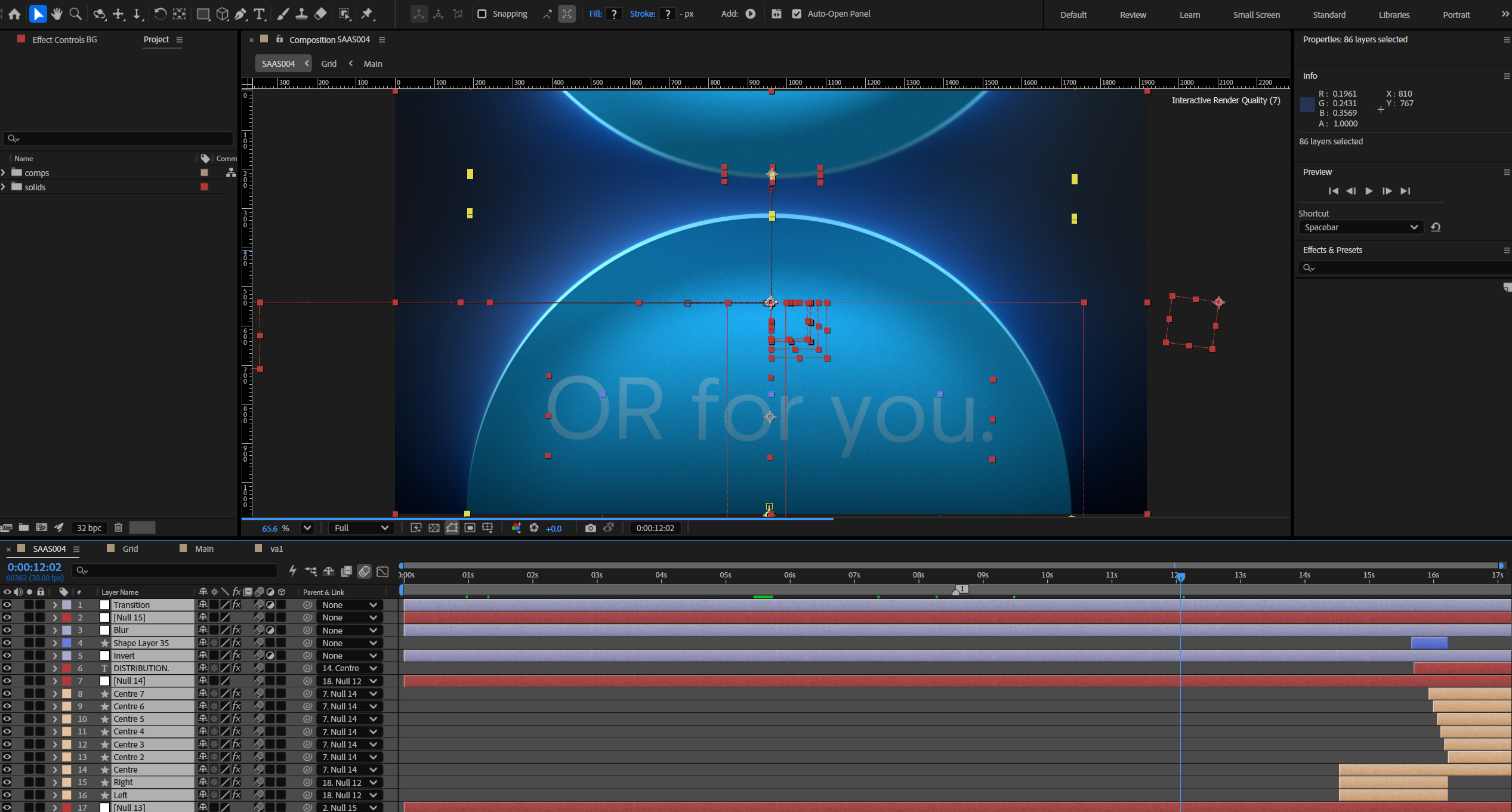Open the resolution Full dropdown
Image resolution: width=1512 pixels, height=812 pixels.
pos(361,528)
